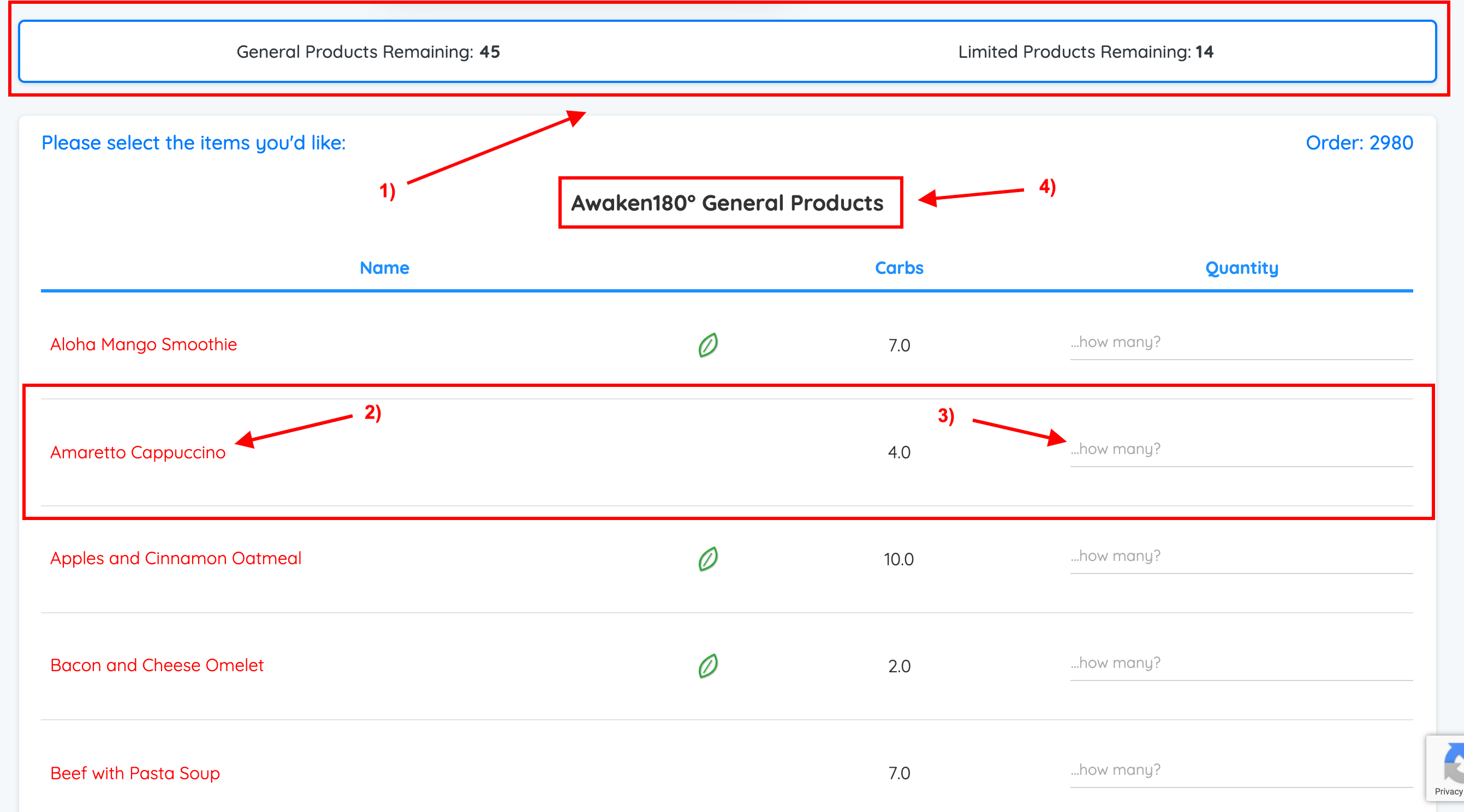Select Apples and Cinnamon Oatmeal item name
The height and width of the screenshot is (812, 1464).
click(x=176, y=558)
